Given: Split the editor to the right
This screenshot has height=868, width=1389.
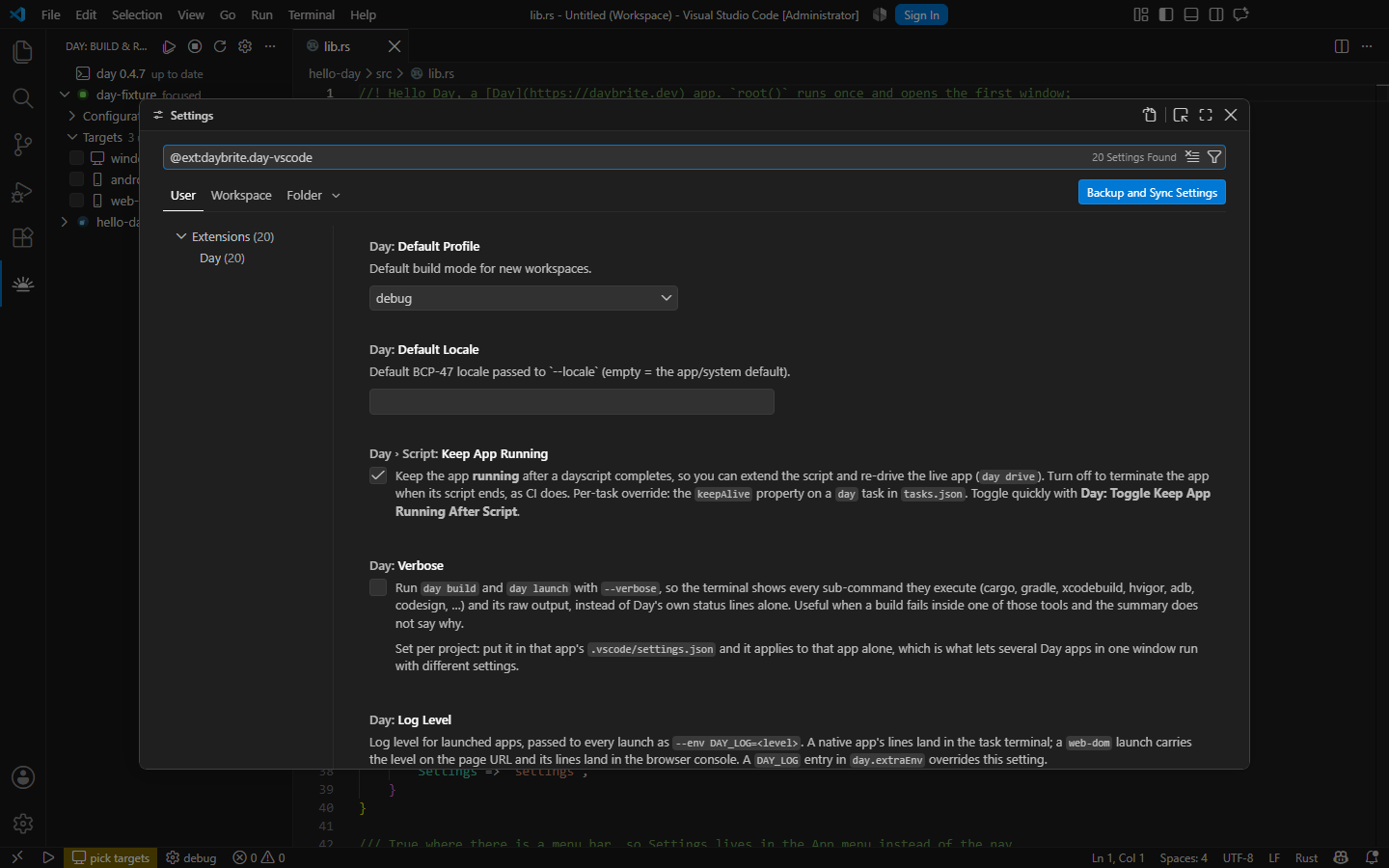Looking at the screenshot, I should point(1342,46).
